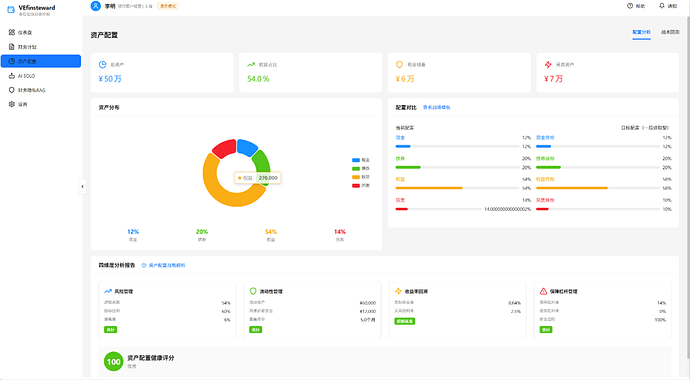The height and width of the screenshot is (380, 690).
Task: Click the VEfinsteward logo icon
Action: pos(11,10)
